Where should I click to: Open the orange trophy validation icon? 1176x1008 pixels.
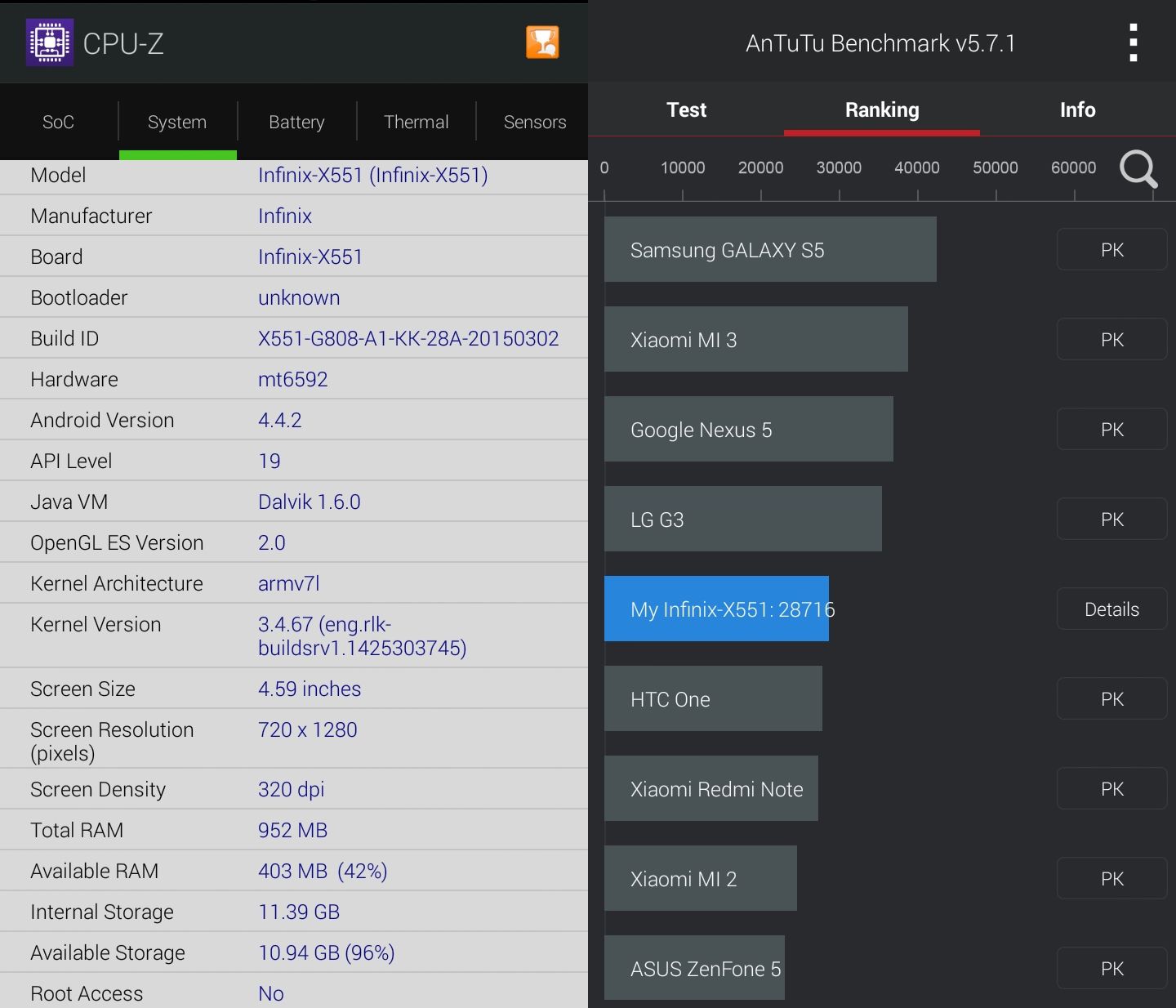(542, 42)
